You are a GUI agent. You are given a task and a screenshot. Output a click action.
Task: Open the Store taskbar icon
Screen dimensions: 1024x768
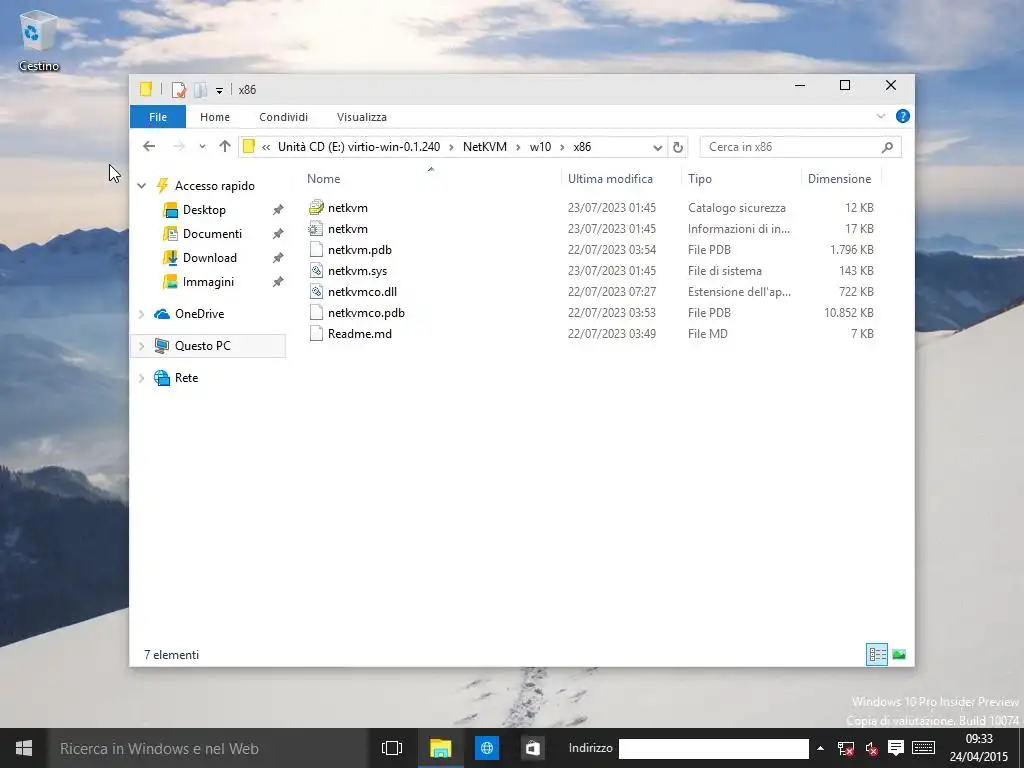click(533, 748)
